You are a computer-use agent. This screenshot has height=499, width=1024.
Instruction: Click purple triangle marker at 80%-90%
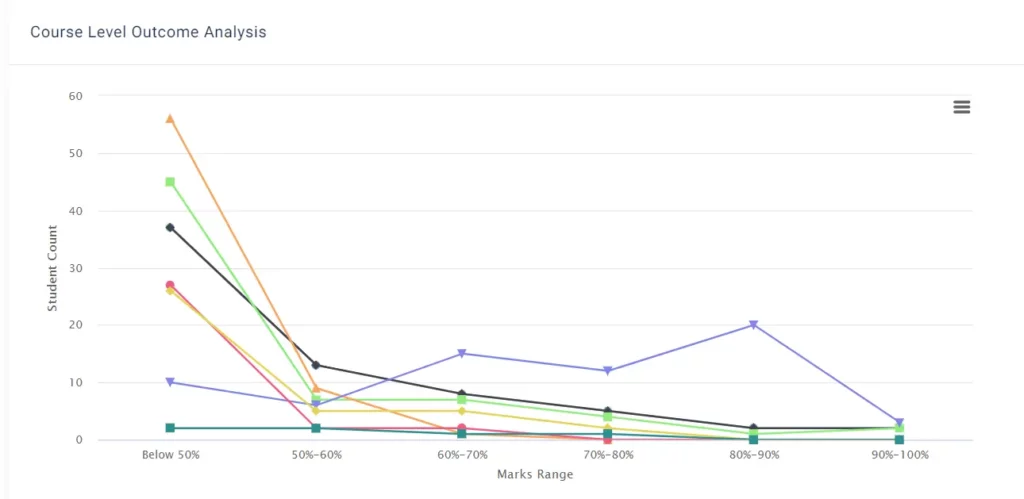(x=753, y=325)
